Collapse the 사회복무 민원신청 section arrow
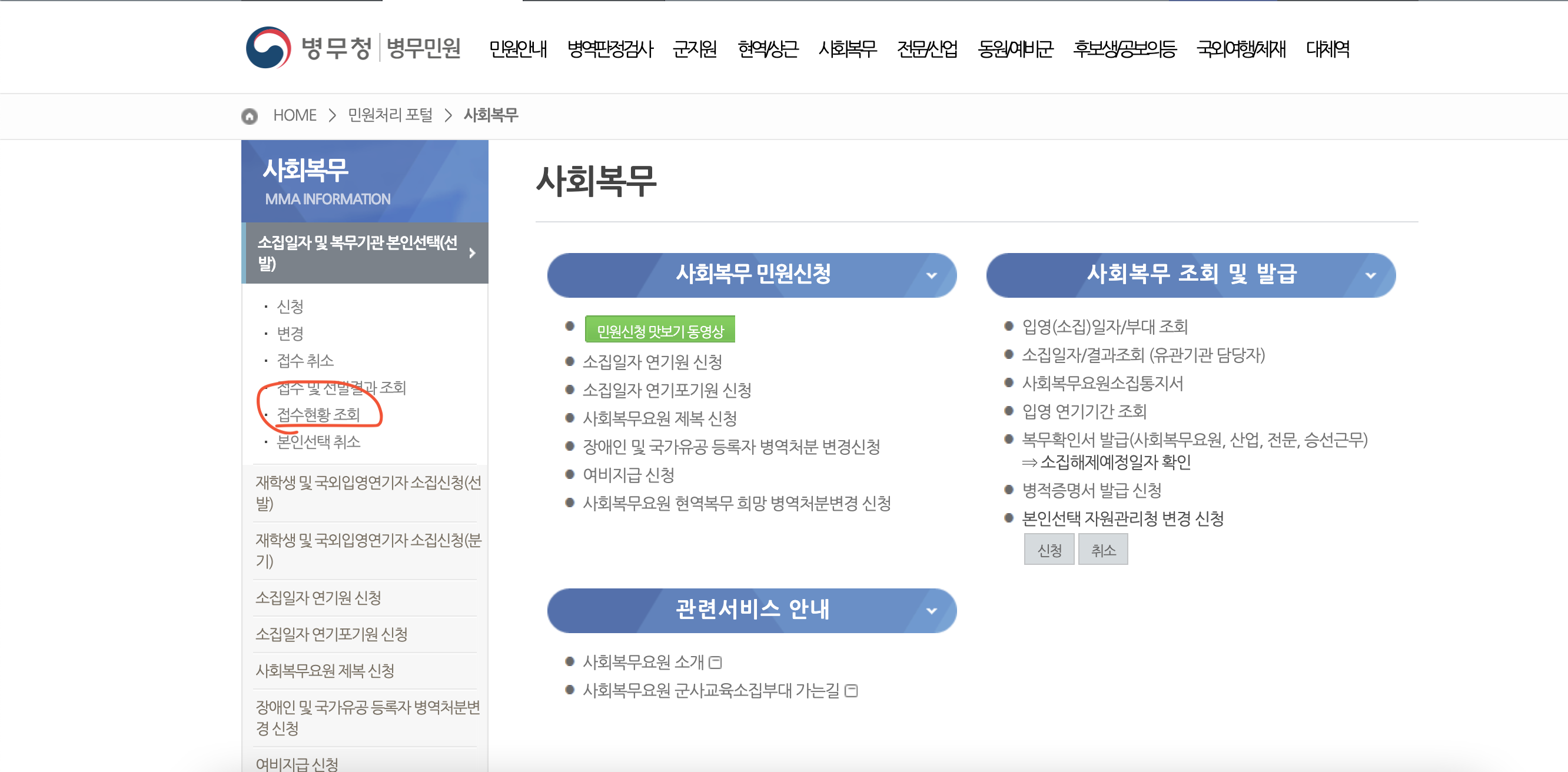Viewport: 1568px width, 772px height. tap(931, 275)
